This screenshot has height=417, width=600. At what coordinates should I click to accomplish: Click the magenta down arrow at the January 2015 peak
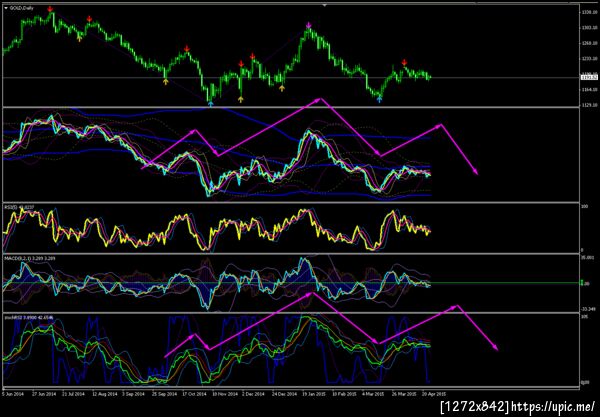pyautogui.click(x=309, y=25)
